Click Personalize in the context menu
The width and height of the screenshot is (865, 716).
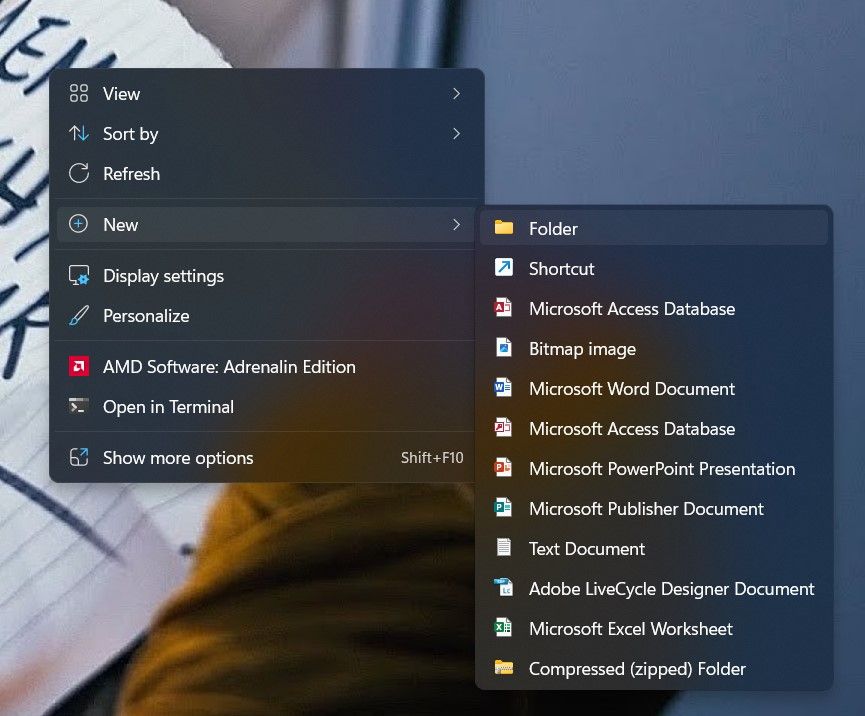(x=145, y=315)
